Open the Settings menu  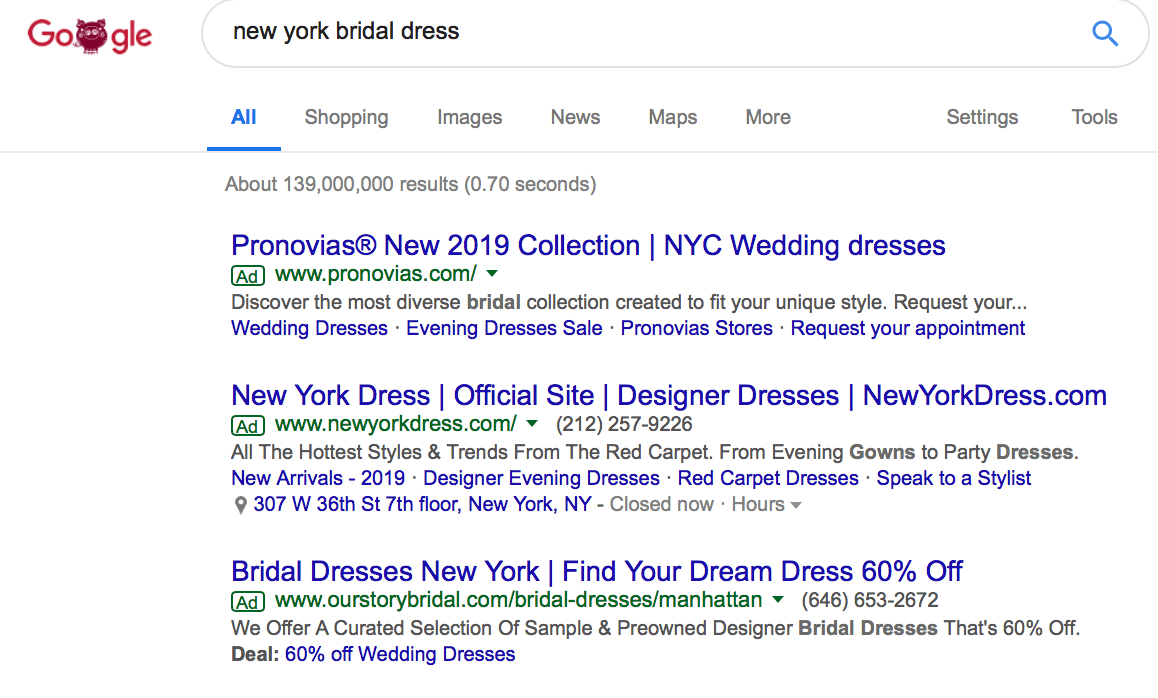[982, 117]
